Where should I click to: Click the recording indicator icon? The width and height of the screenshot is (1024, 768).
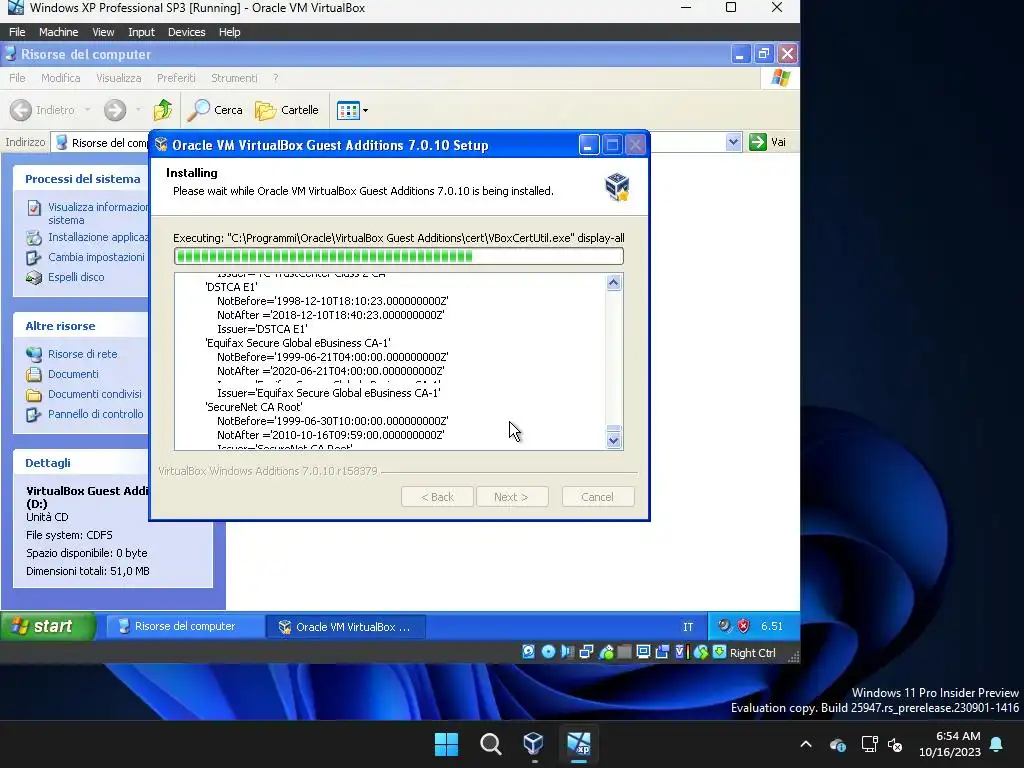662,652
